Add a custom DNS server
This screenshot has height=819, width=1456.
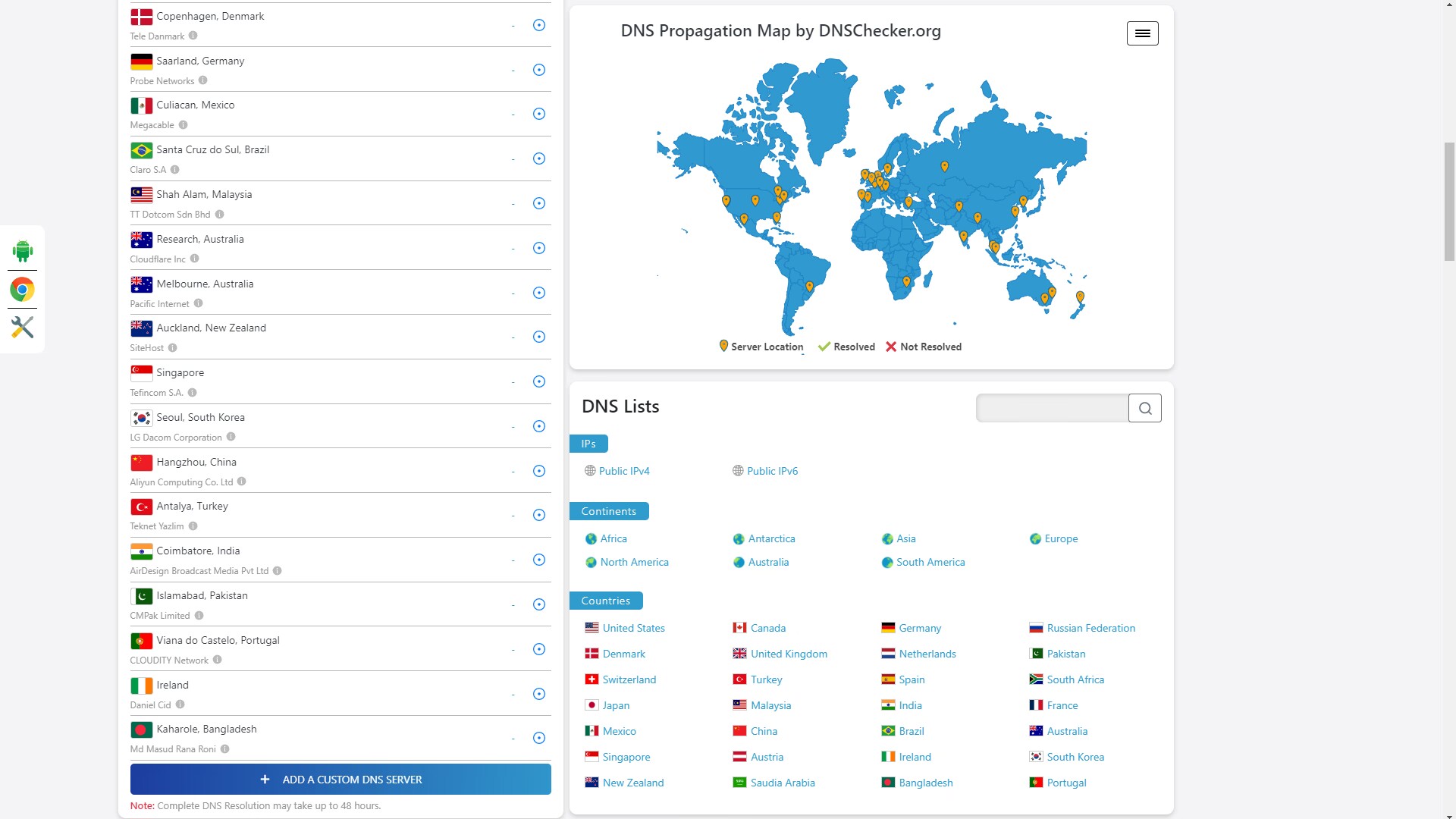pyautogui.click(x=340, y=780)
